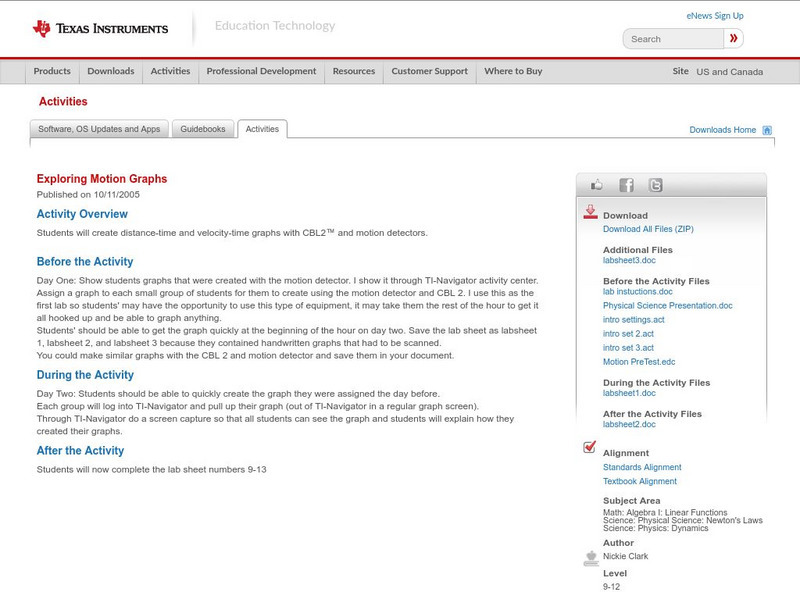Download intro set 3.act file

(x=628, y=348)
